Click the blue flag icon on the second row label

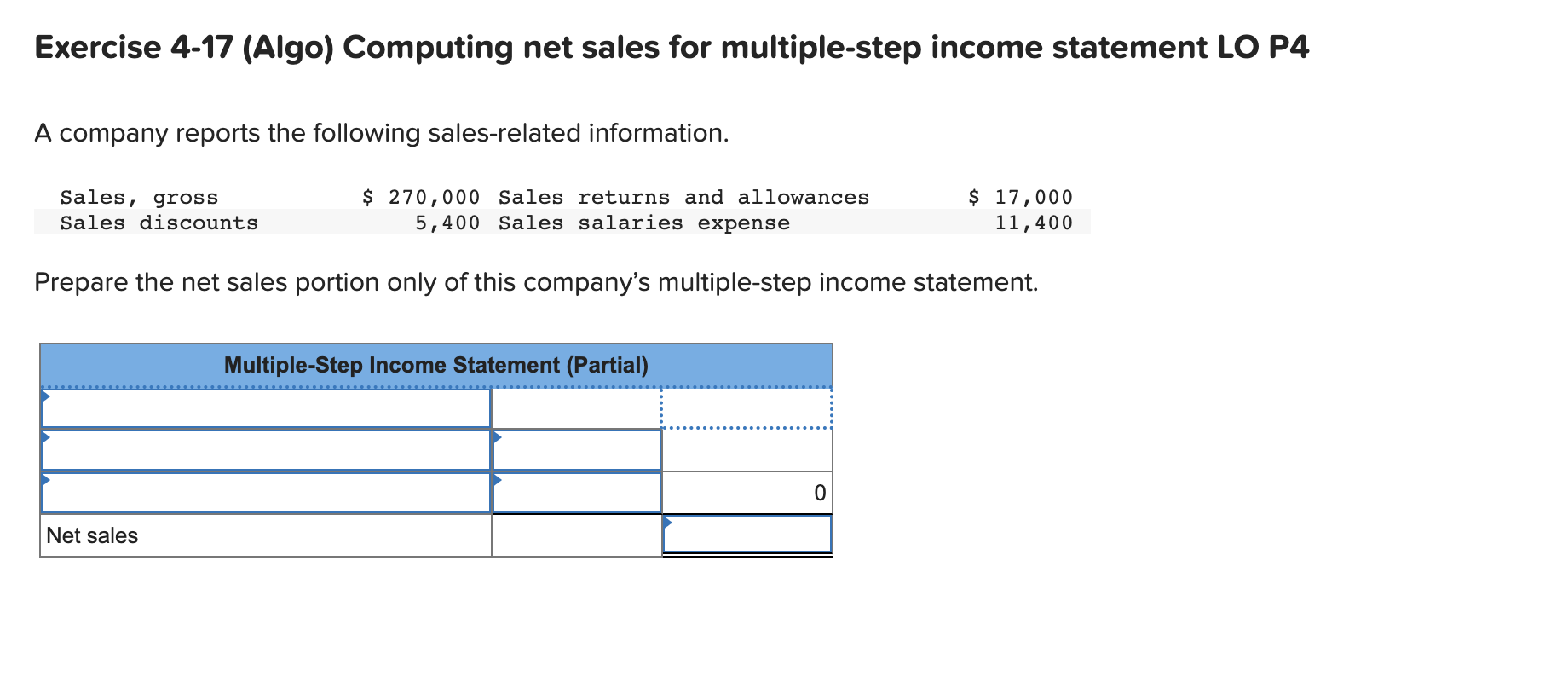(x=45, y=437)
